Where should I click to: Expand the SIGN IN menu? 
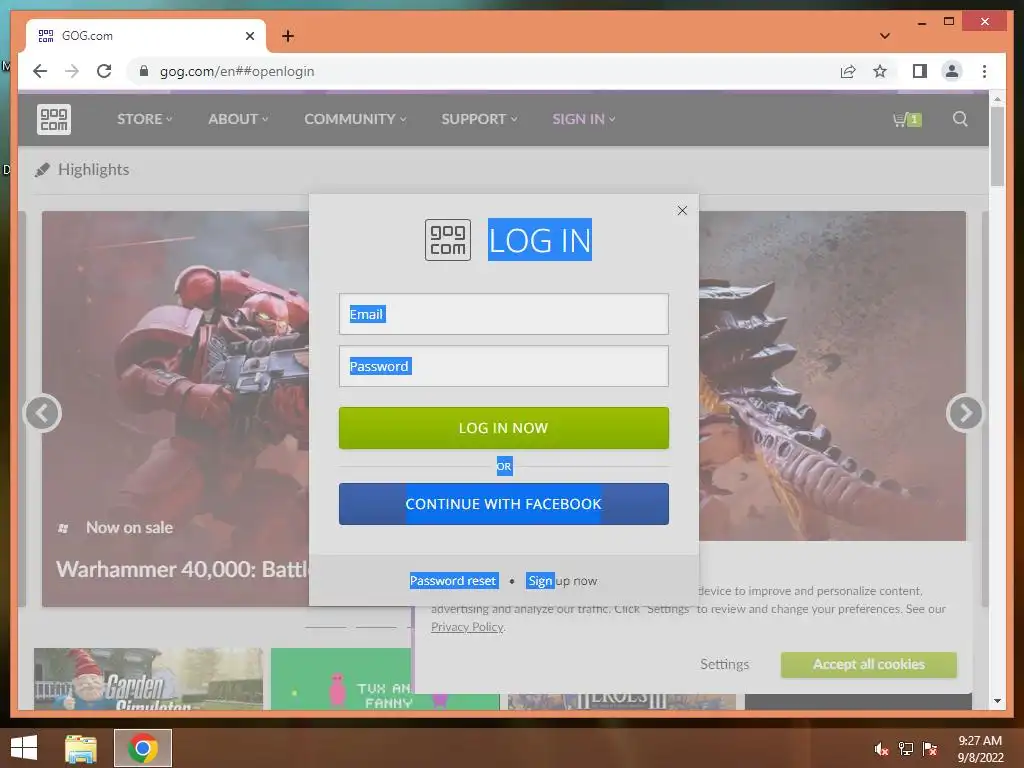(583, 119)
